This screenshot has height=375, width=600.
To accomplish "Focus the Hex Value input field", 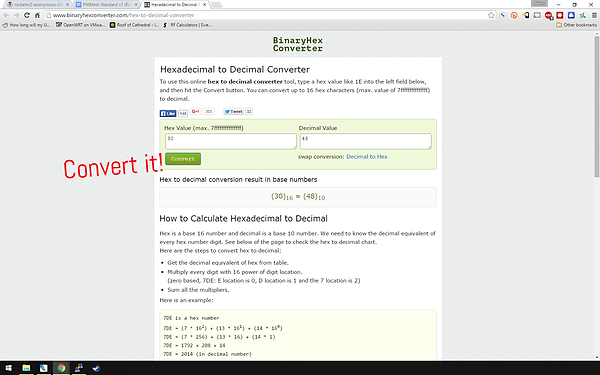I will pyautogui.click(x=231, y=141).
